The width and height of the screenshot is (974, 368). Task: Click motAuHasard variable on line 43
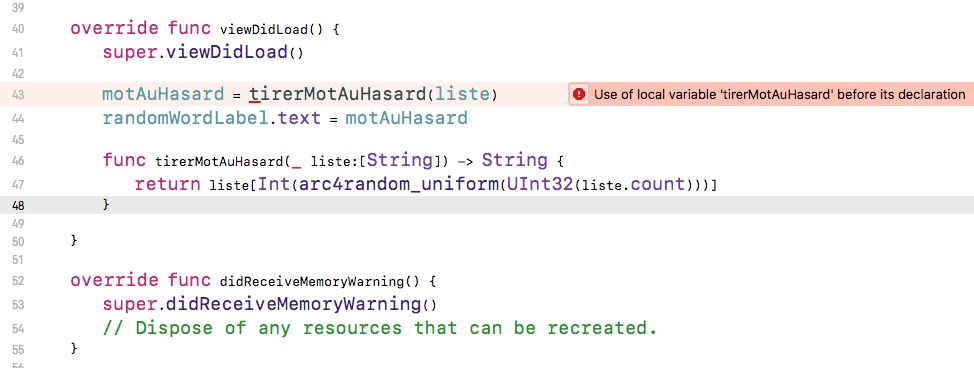[x=163, y=94]
